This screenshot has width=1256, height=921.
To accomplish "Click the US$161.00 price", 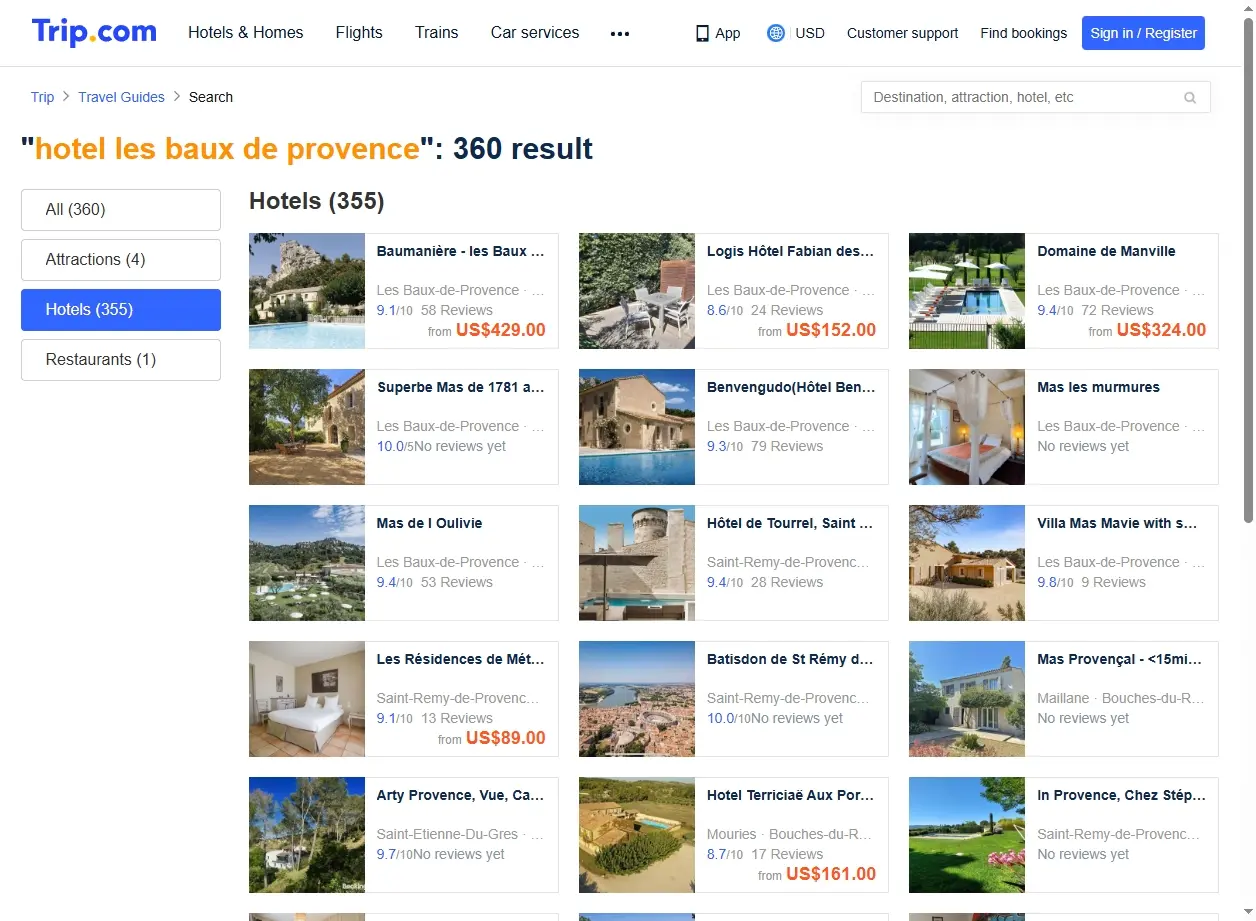I will (831, 874).
